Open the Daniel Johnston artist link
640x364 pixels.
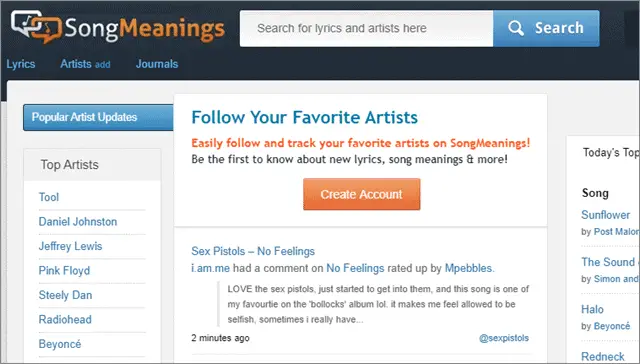78,222
